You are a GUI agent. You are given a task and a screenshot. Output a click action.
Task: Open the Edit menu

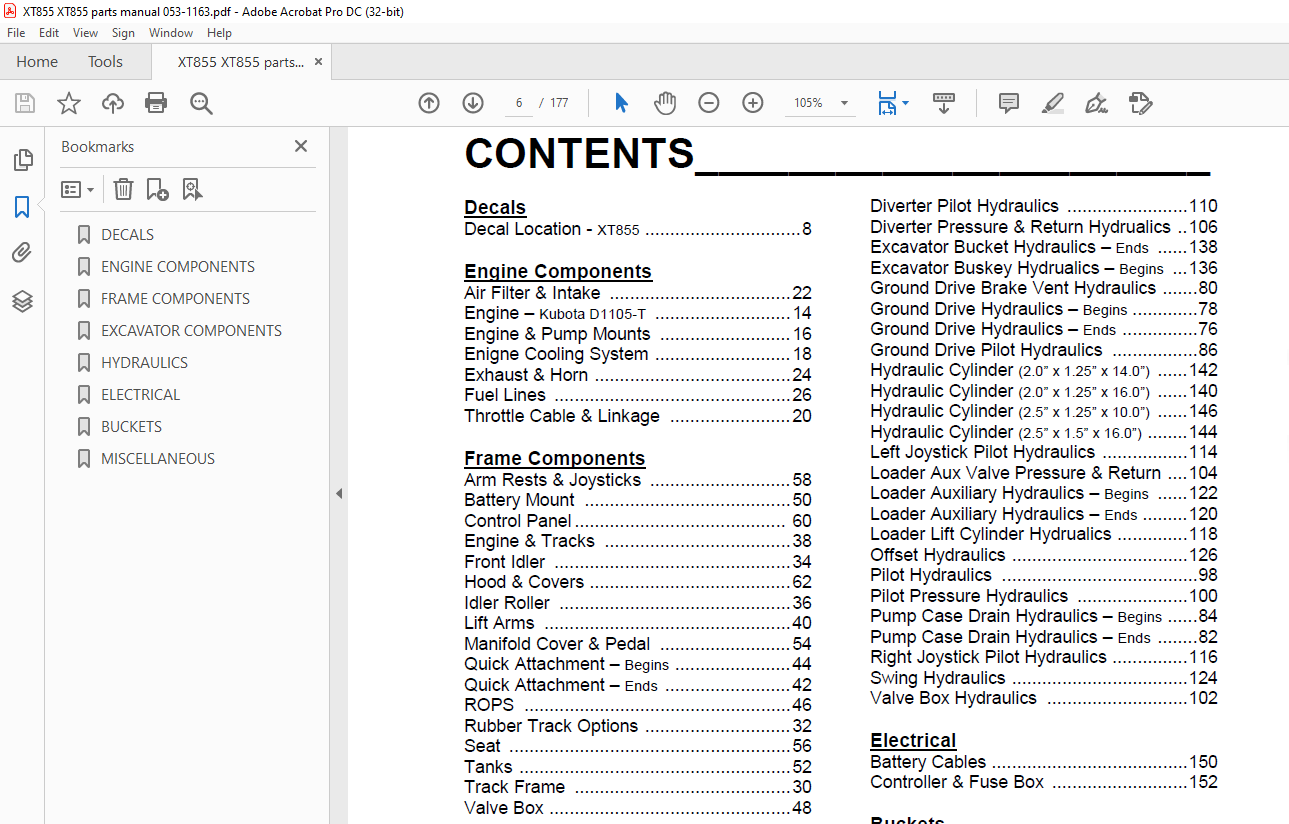pos(49,33)
